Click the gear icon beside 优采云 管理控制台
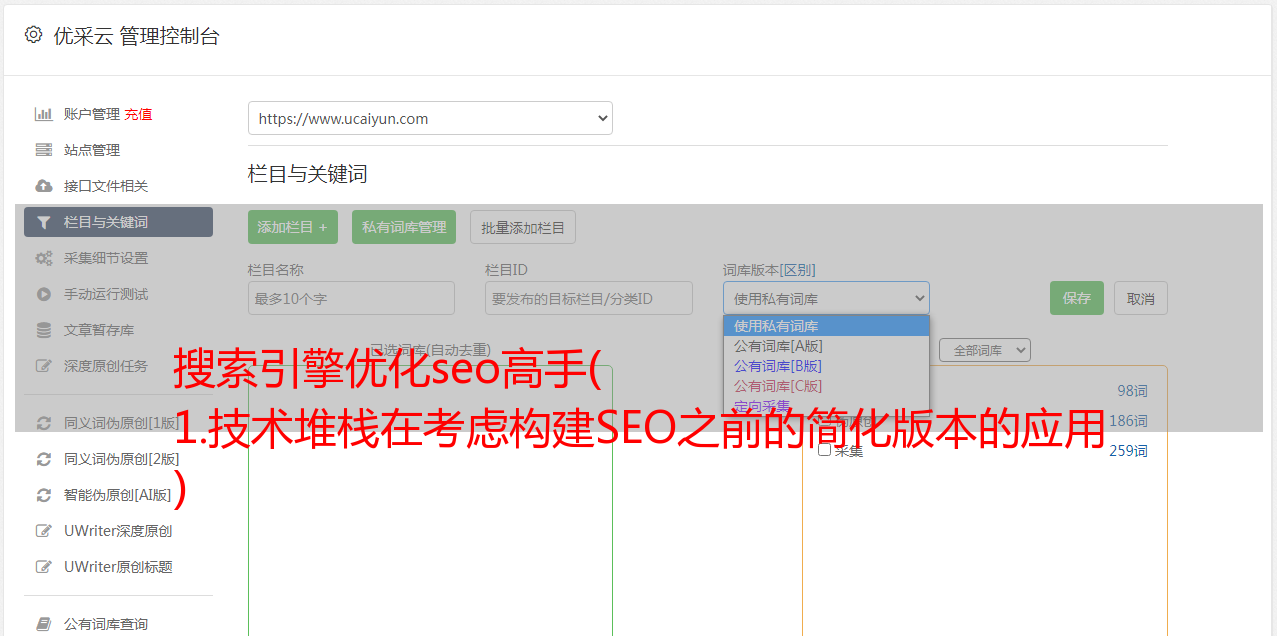Viewport: 1277px width, 636px height. point(33,35)
